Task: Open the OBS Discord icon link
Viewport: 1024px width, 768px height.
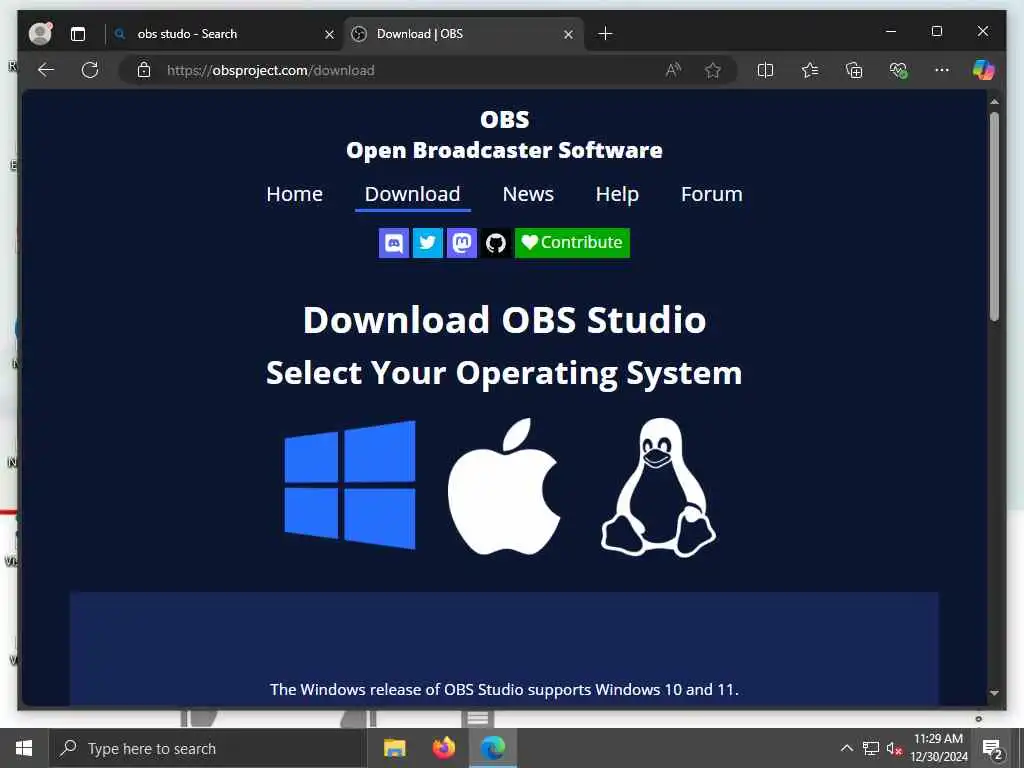Action: [394, 243]
